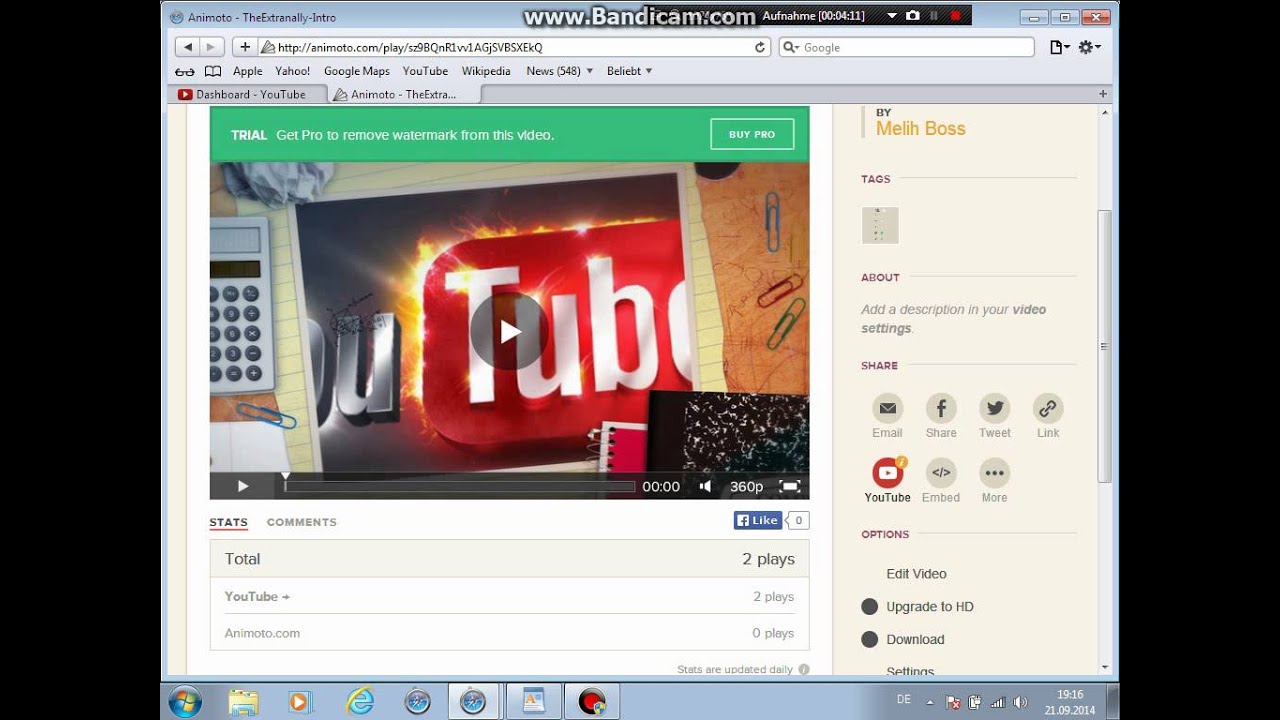Reload the page with the refresh icon

[760, 47]
